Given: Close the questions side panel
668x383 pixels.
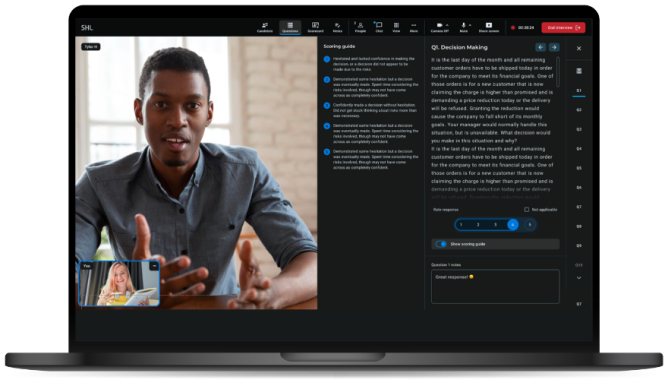Looking at the screenshot, I should coord(579,49).
